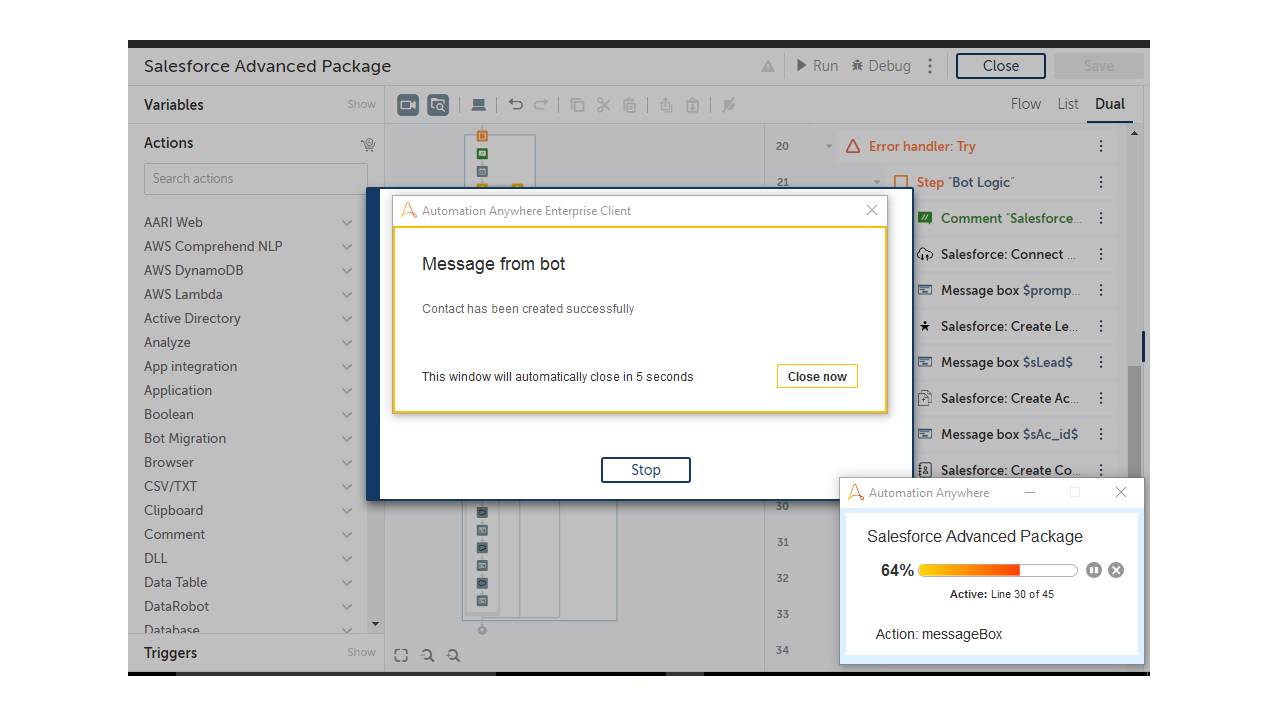Pause the running bot in progress window
The width and height of the screenshot is (1280, 720).
point(1094,570)
